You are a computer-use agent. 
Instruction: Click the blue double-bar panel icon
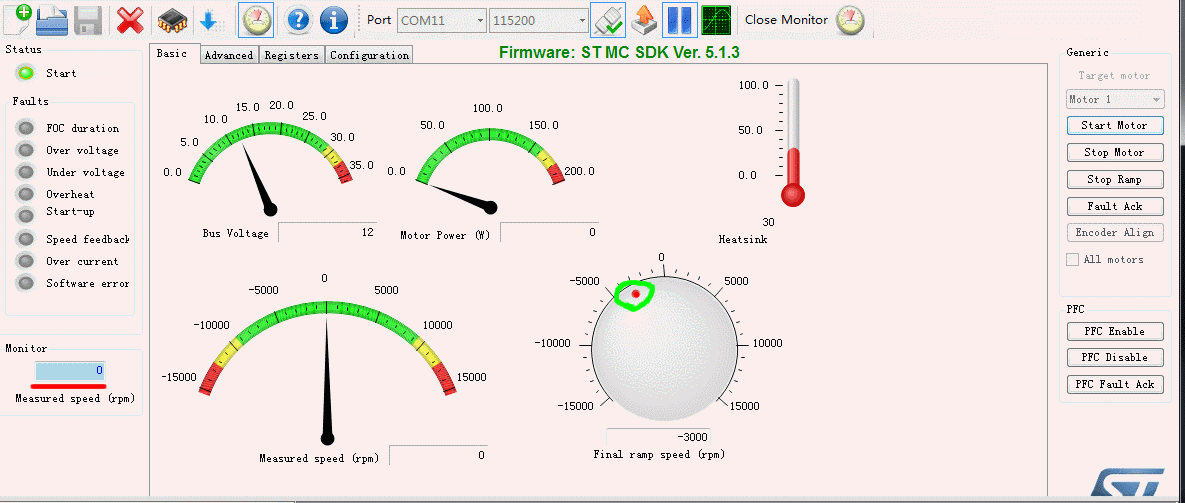click(x=679, y=20)
